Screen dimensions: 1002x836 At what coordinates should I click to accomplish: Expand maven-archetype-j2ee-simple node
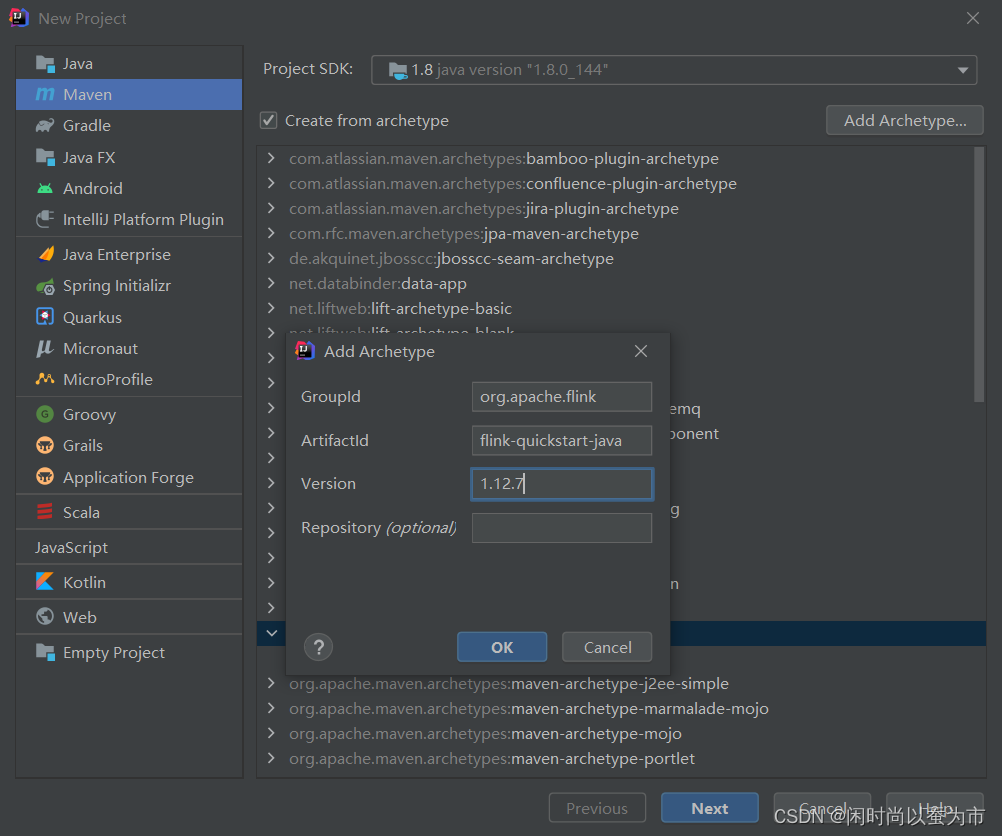tap(271, 683)
